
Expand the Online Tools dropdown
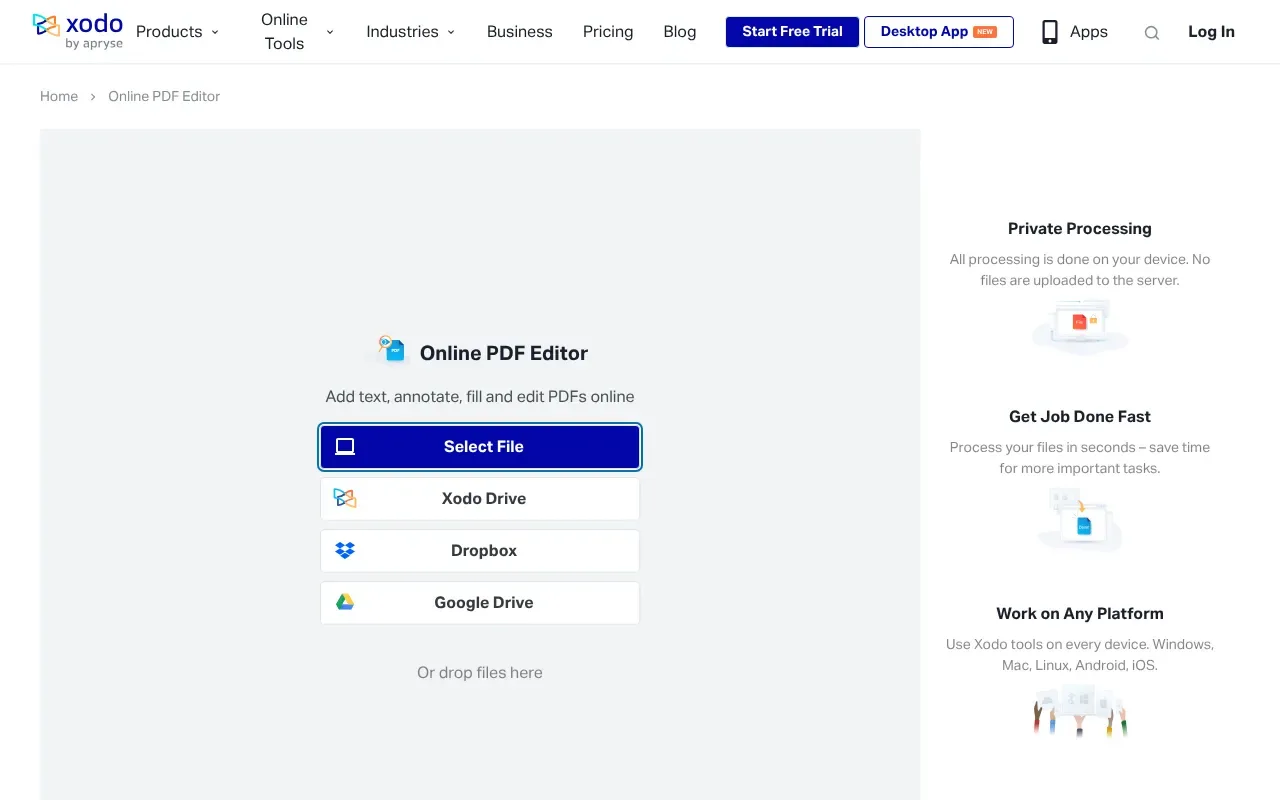pyautogui.click(x=296, y=32)
